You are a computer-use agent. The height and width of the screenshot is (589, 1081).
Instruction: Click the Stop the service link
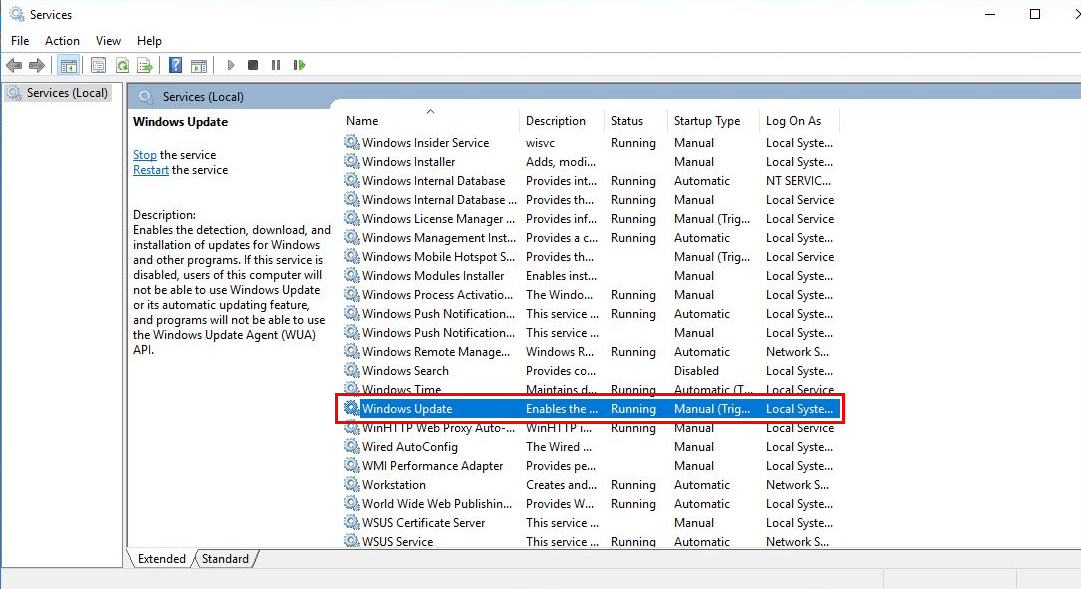pos(145,154)
